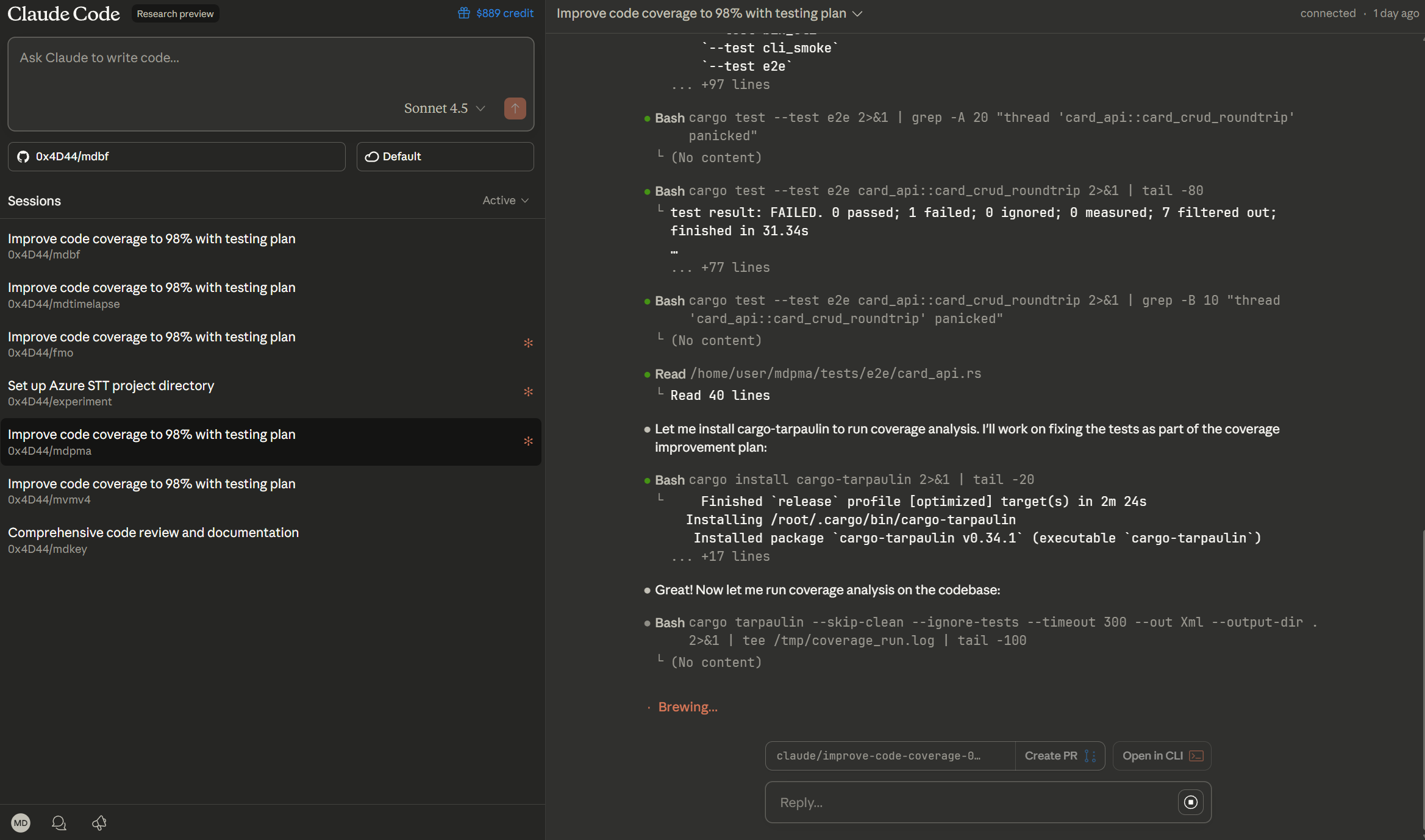Expand the session title chevron in header

857,13
